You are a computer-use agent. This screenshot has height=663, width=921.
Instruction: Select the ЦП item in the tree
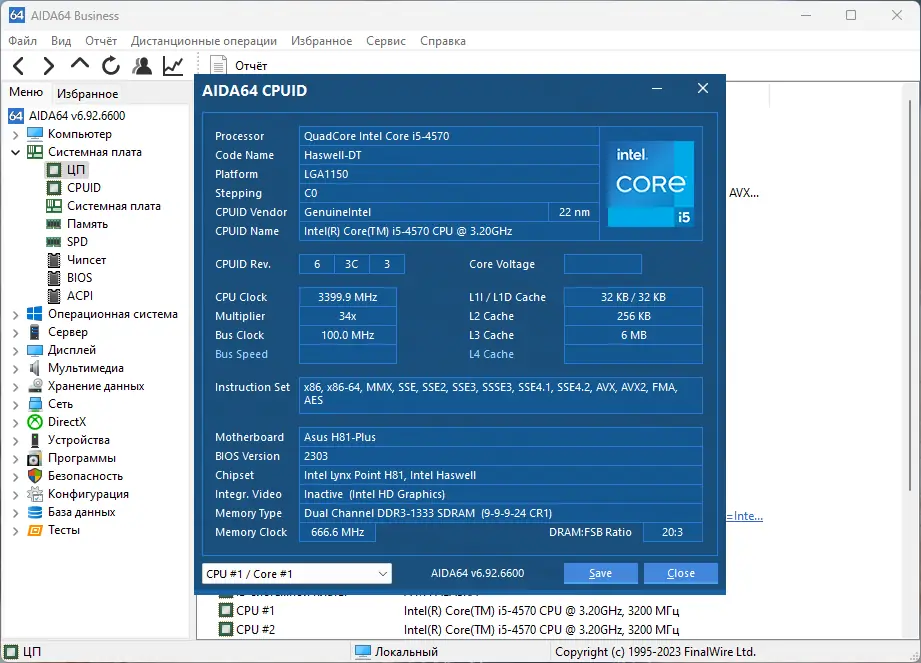click(x=66, y=170)
